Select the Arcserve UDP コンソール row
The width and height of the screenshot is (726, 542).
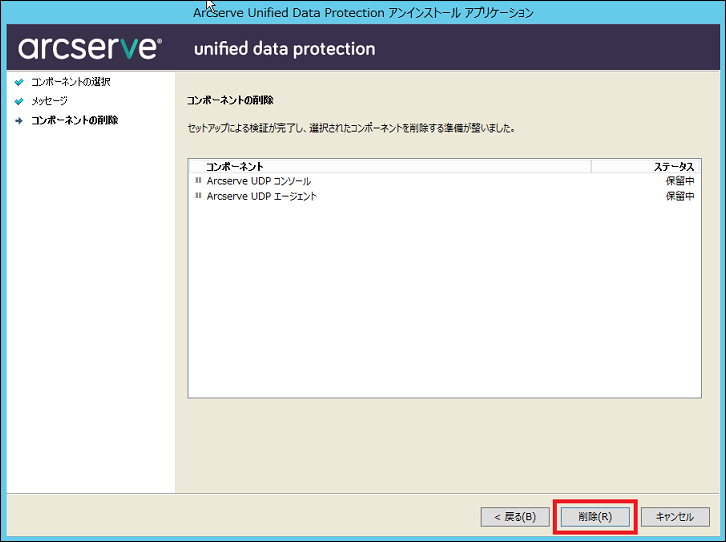coord(444,181)
